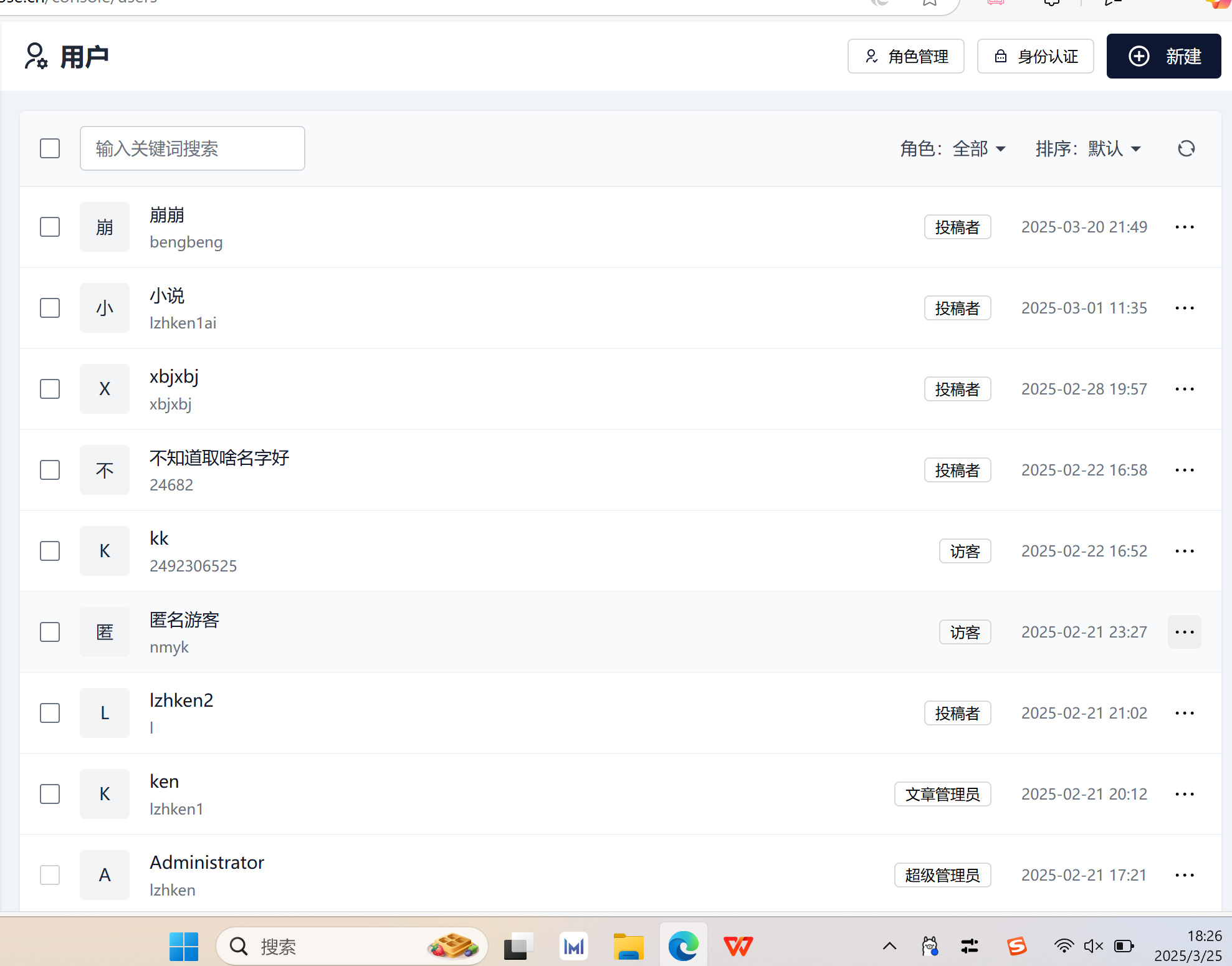Image resolution: width=1232 pixels, height=966 pixels.
Task: Expand the 角色: 全部 role filter dropdown
Action: click(953, 148)
